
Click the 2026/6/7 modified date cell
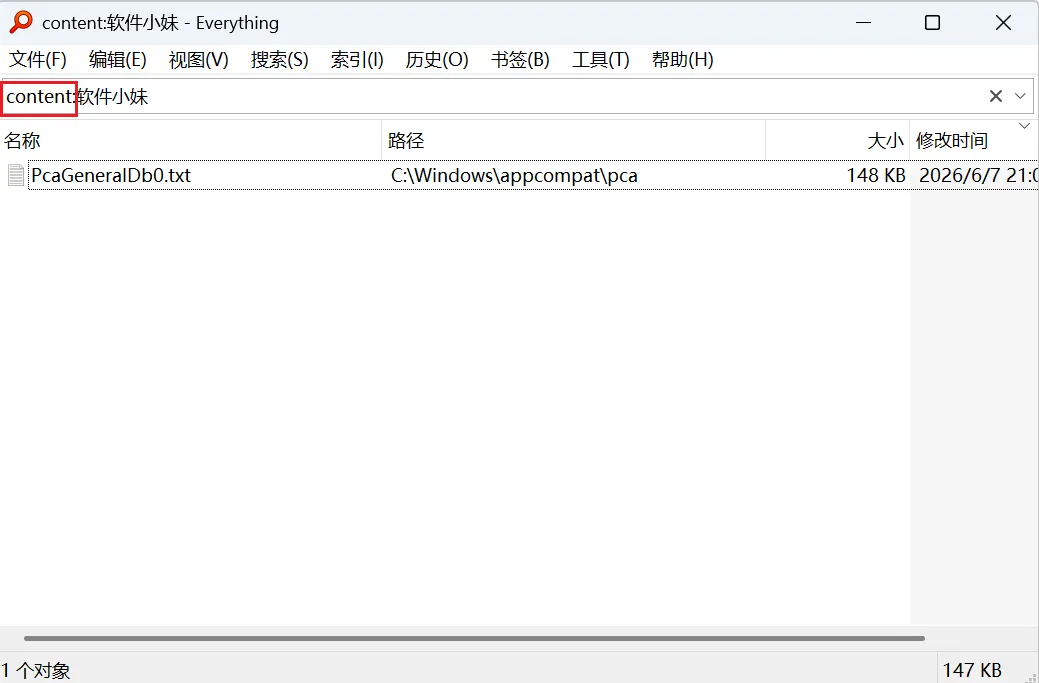coord(978,176)
